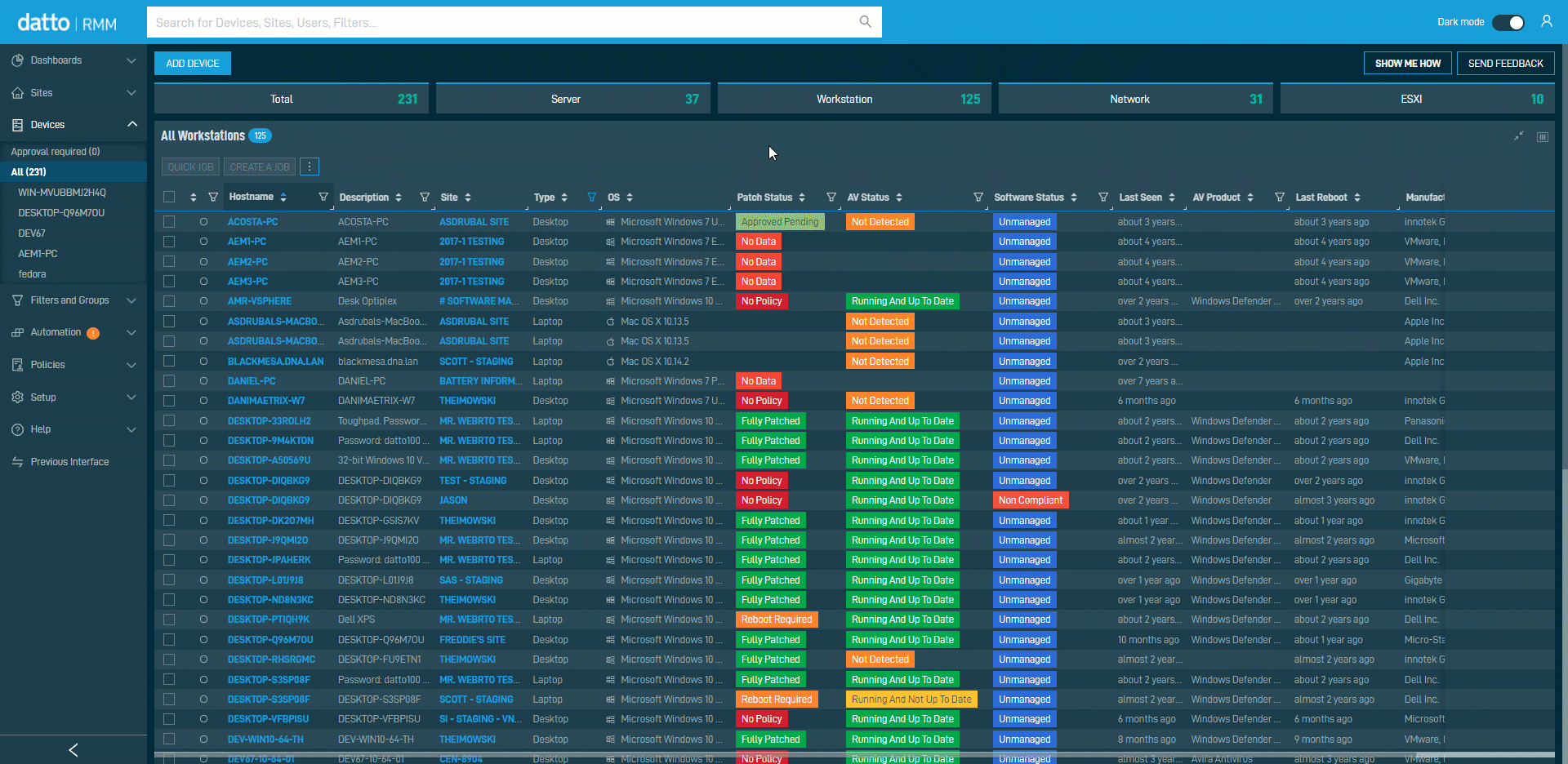Screen dimensions: 1568x764
Task: Open the AV Product column filter
Action: (x=1280, y=198)
